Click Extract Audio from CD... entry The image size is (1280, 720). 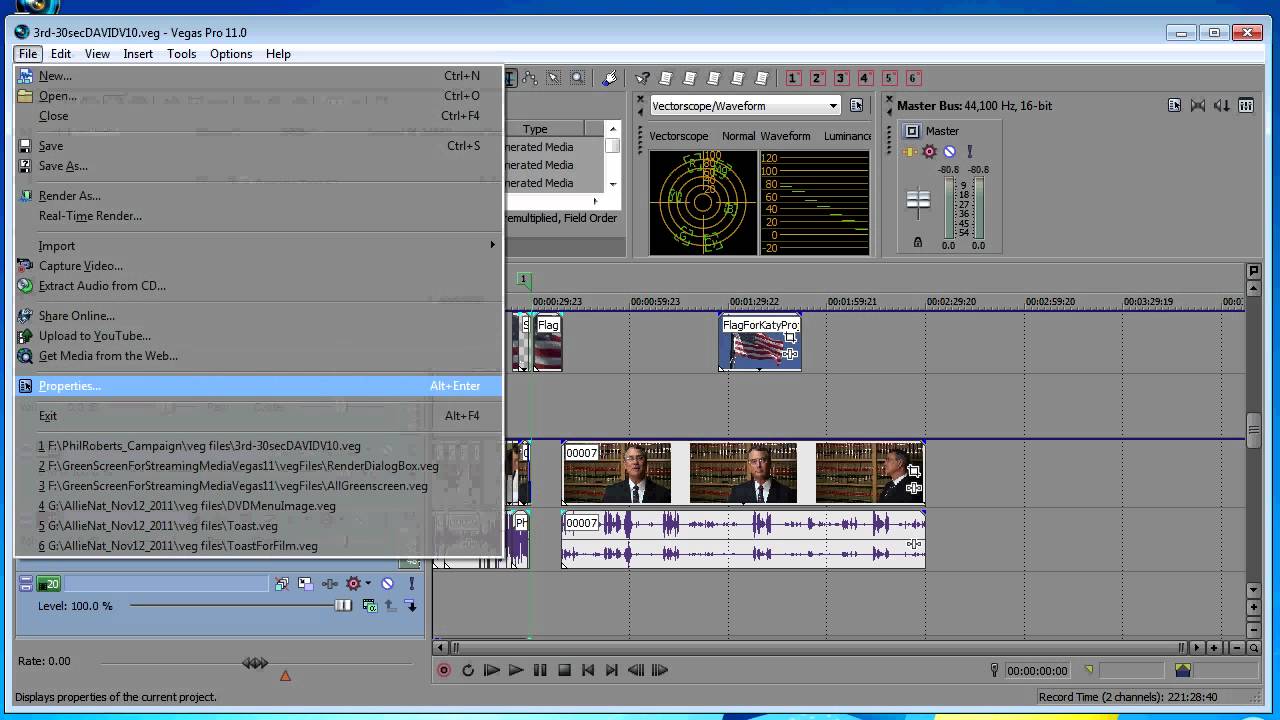click(x=258, y=286)
